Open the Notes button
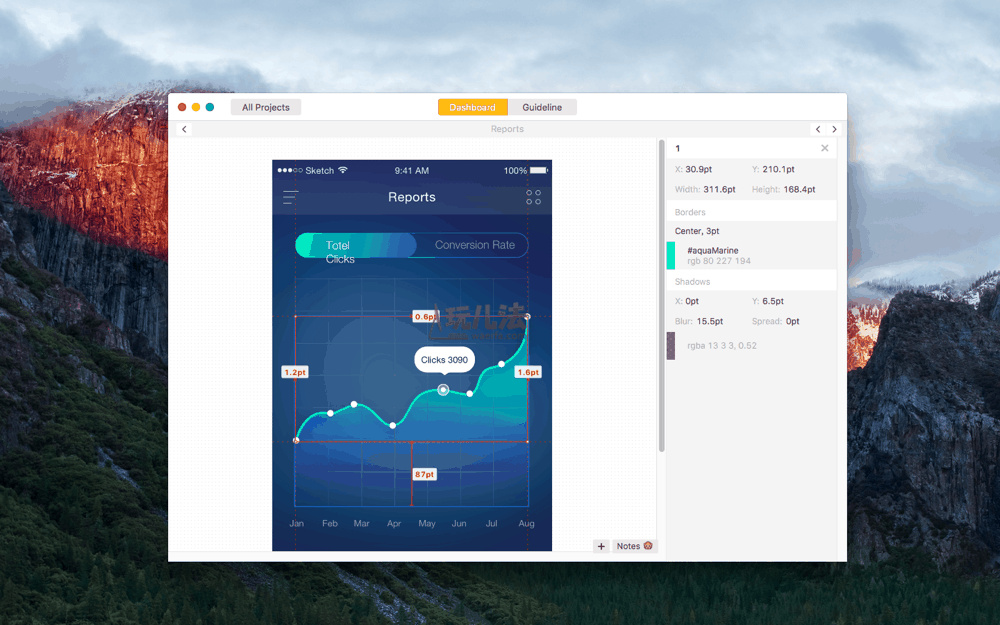 pyautogui.click(x=635, y=546)
